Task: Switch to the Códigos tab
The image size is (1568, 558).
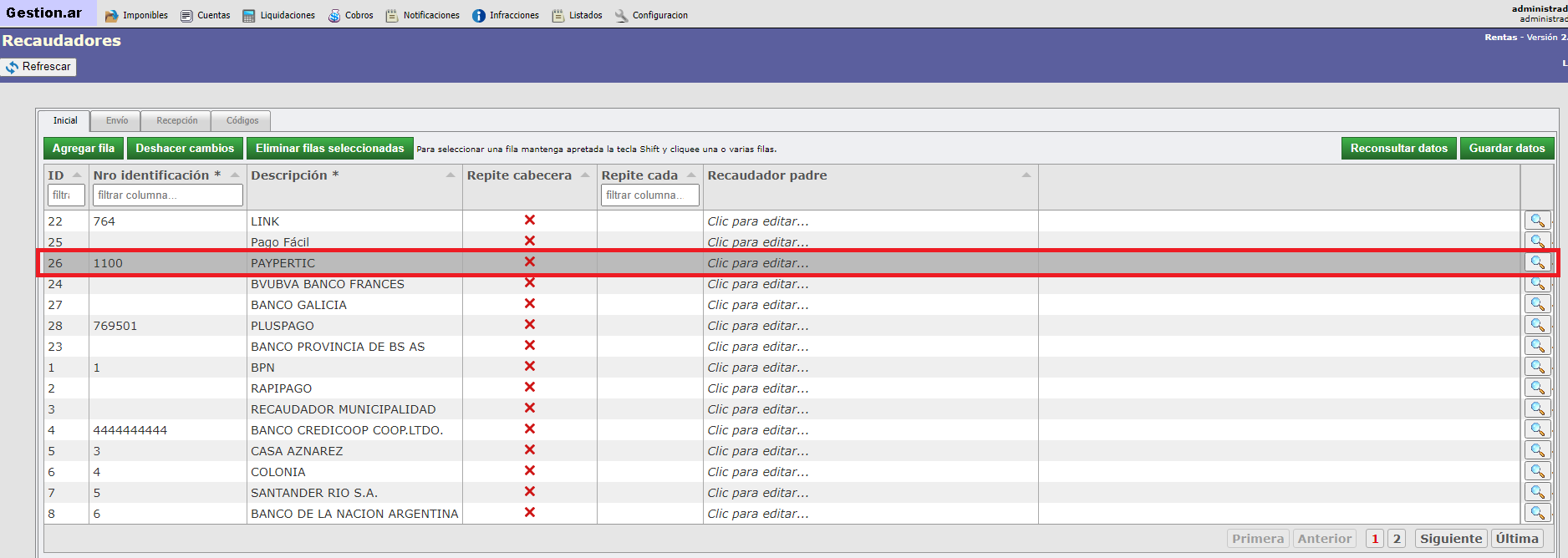Action: (x=242, y=121)
